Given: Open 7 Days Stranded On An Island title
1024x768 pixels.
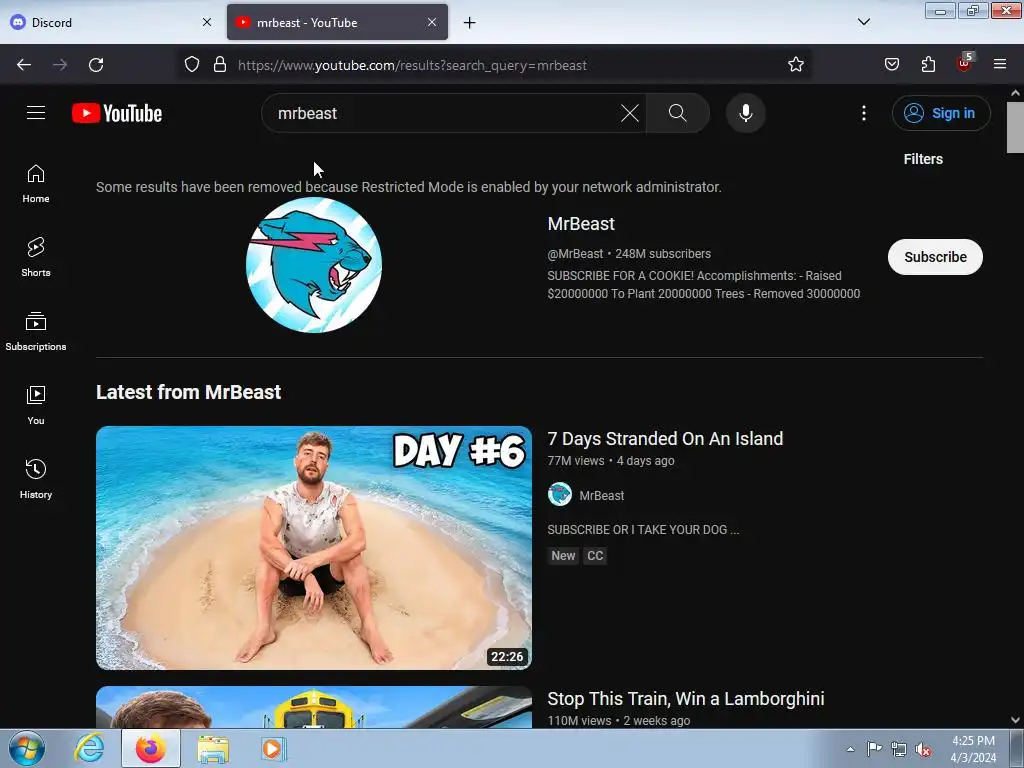Looking at the screenshot, I should click(665, 439).
